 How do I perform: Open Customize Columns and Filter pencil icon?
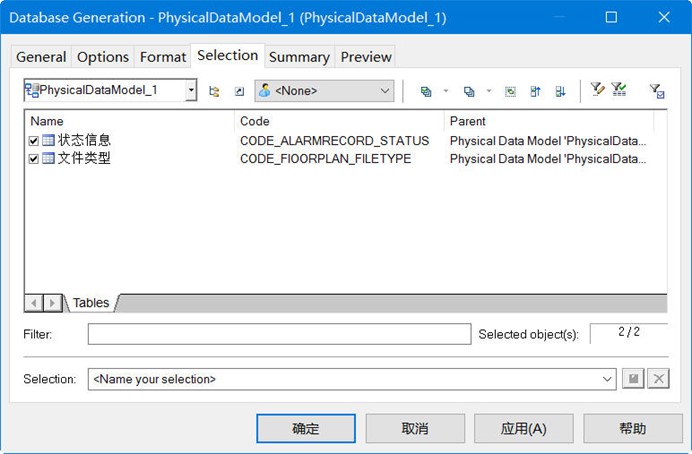(598, 90)
